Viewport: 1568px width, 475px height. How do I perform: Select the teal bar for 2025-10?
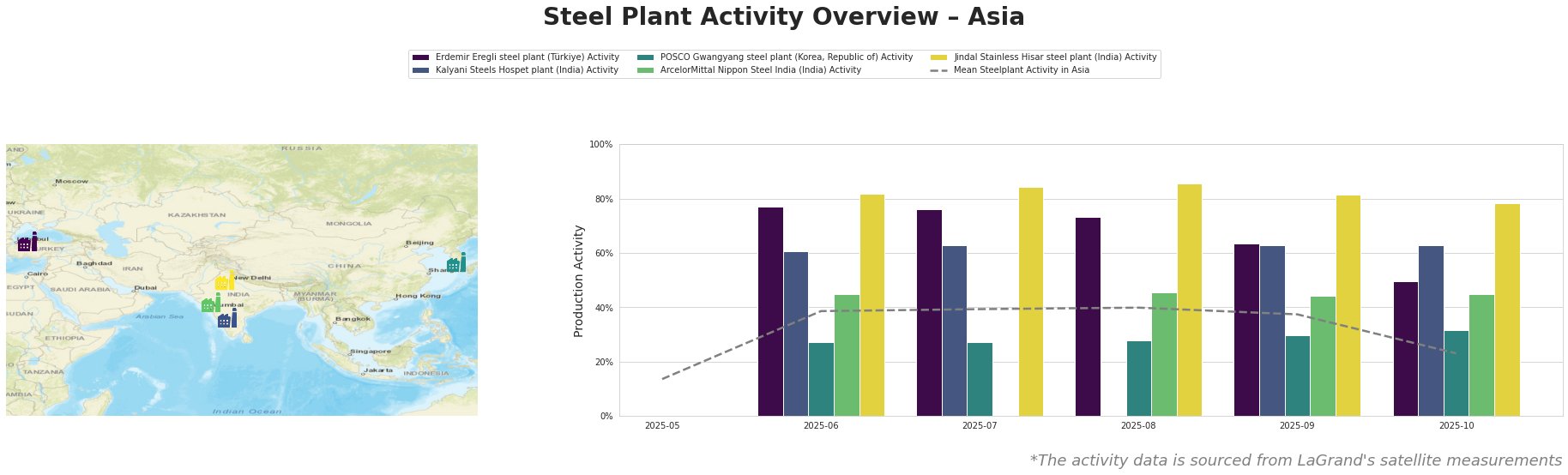click(x=1456, y=373)
